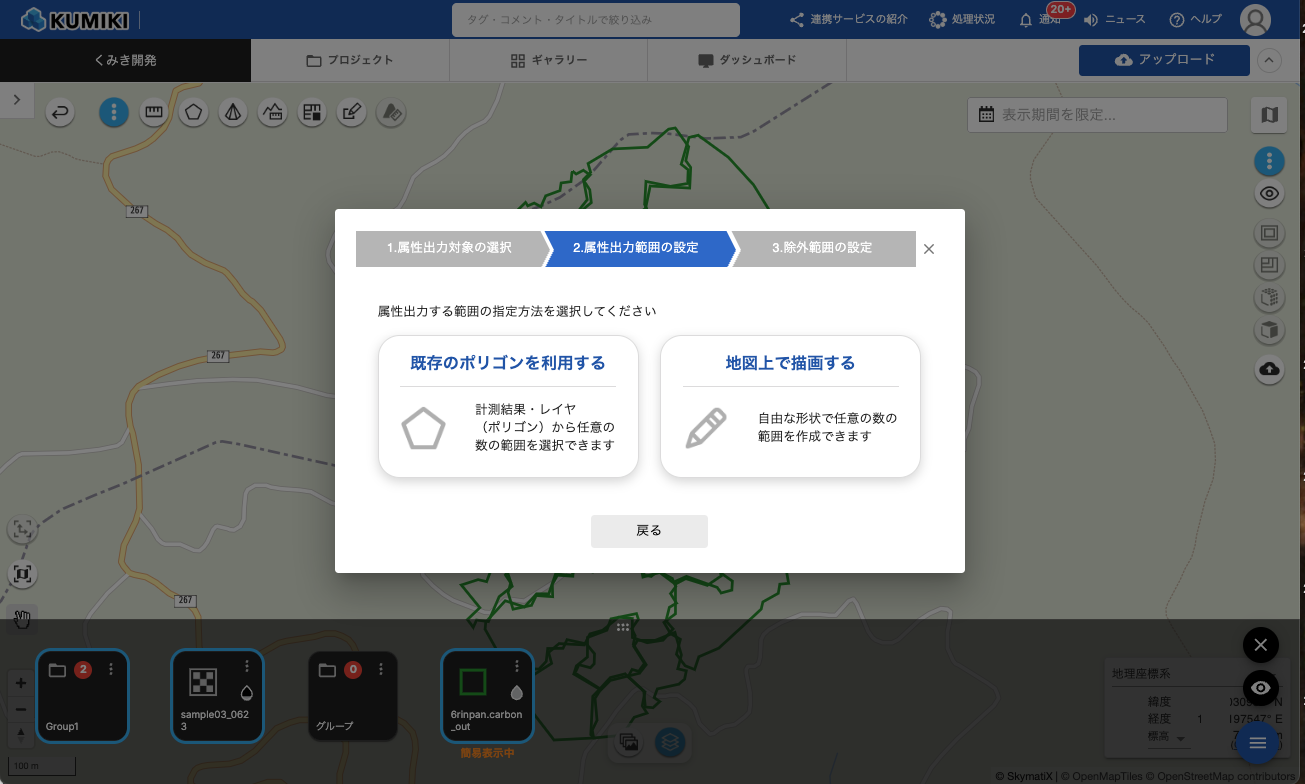The height and width of the screenshot is (784, 1305).
Task: Switch to the ギャラリー tab
Action: point(548,60)
